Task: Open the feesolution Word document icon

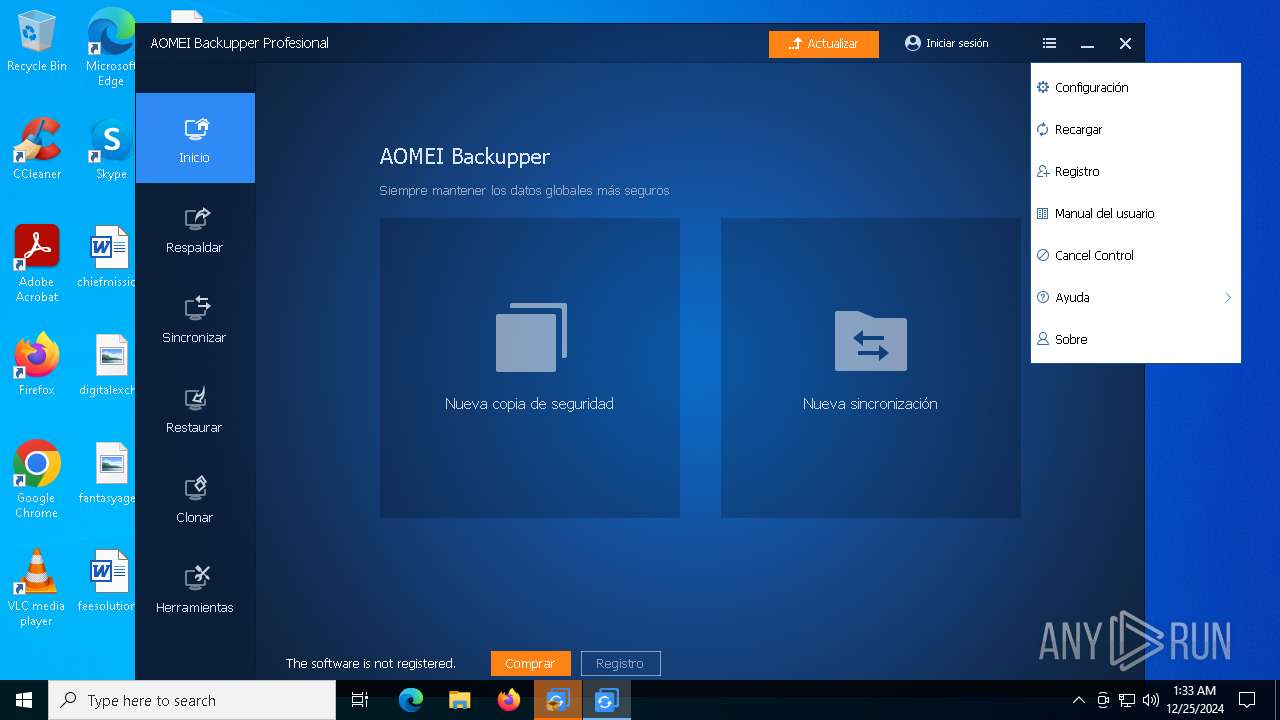Action: pos(108,581)
